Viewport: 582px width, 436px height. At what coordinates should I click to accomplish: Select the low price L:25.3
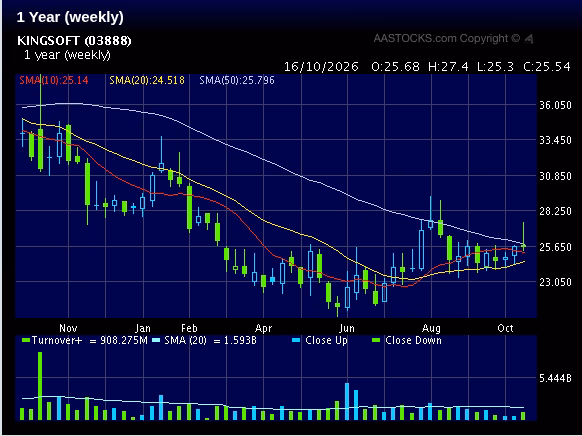496,67
